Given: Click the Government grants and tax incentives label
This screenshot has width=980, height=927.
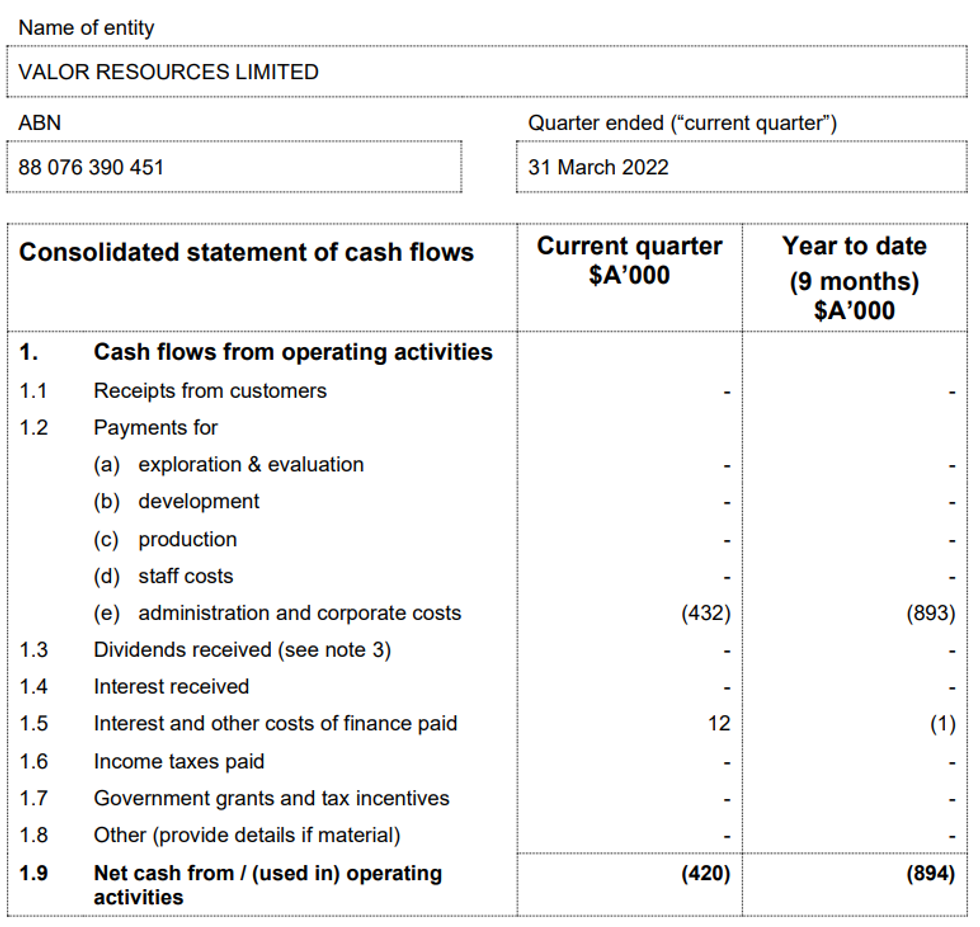Looking at the screenshot, I should [271, 798].
